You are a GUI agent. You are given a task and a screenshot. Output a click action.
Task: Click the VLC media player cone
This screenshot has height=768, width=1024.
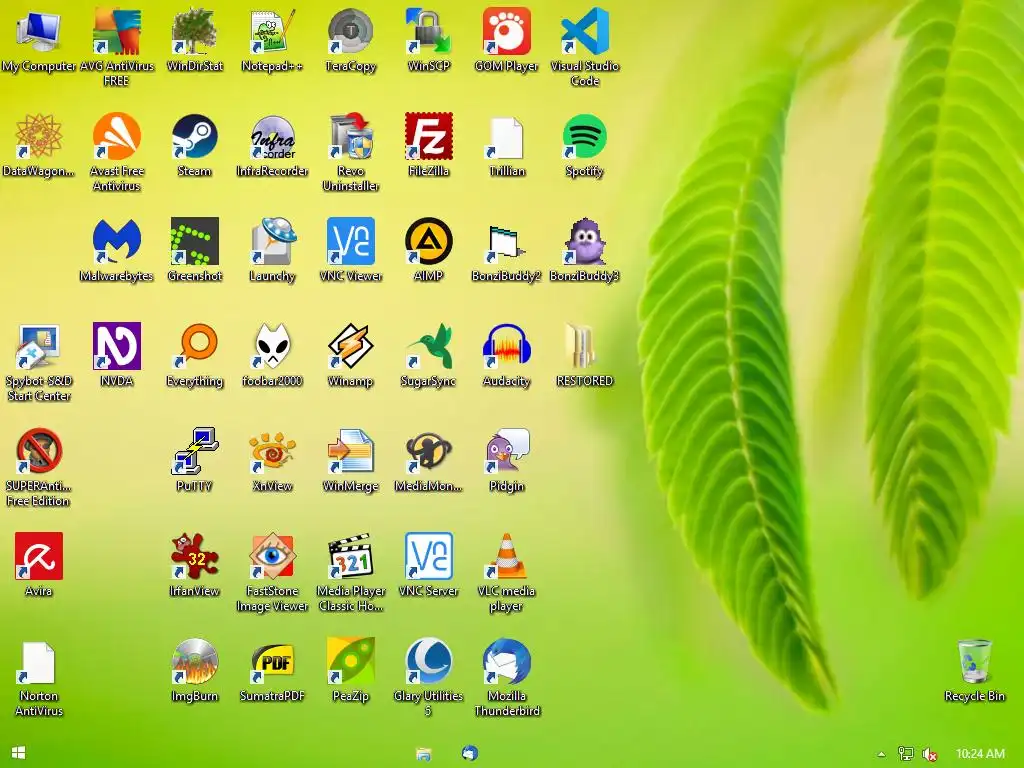[507, 556]
